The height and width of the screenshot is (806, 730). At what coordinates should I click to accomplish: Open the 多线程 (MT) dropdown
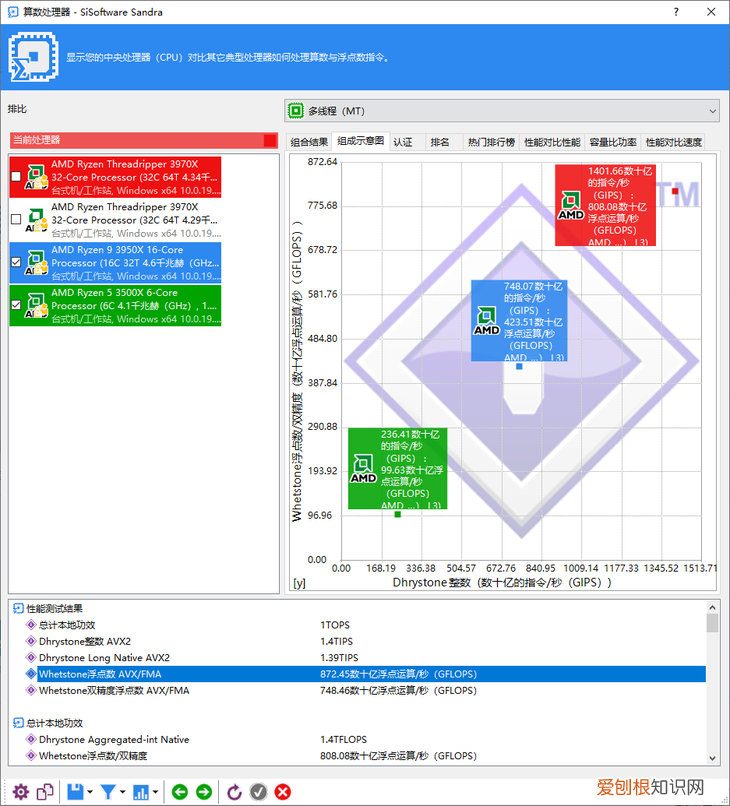click(502, 110)
